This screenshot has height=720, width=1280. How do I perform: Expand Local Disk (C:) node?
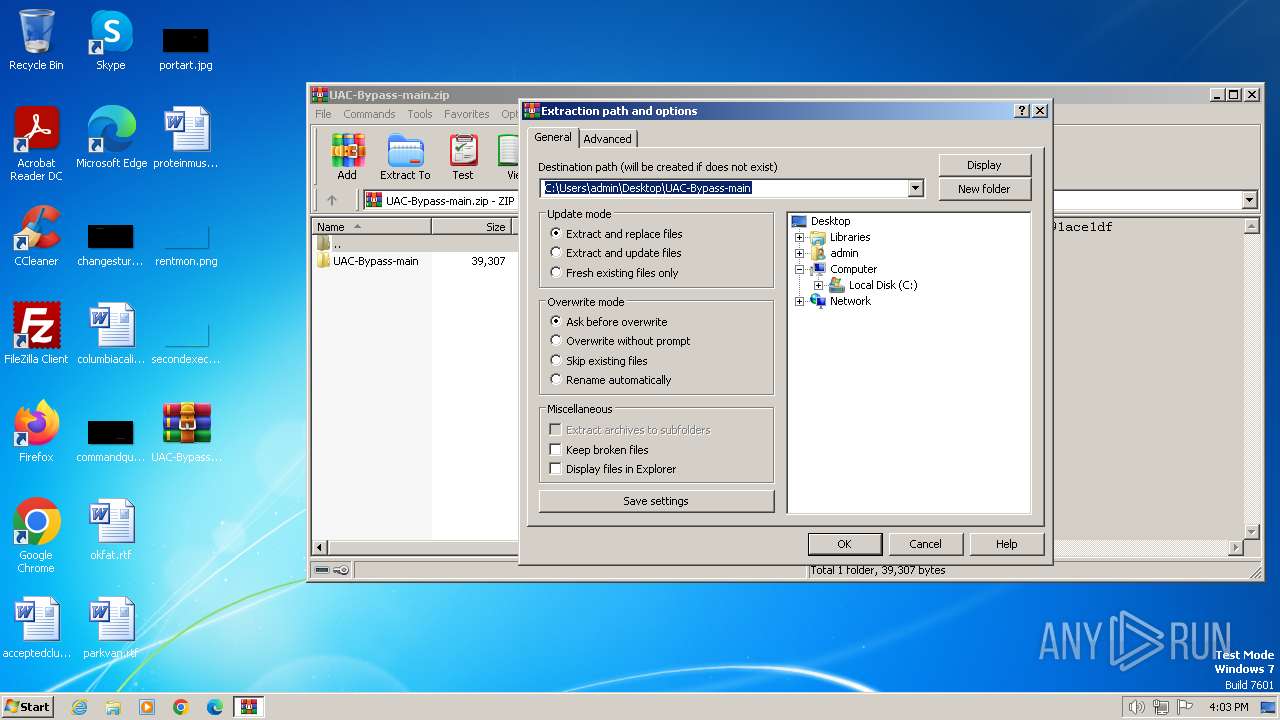818,285
